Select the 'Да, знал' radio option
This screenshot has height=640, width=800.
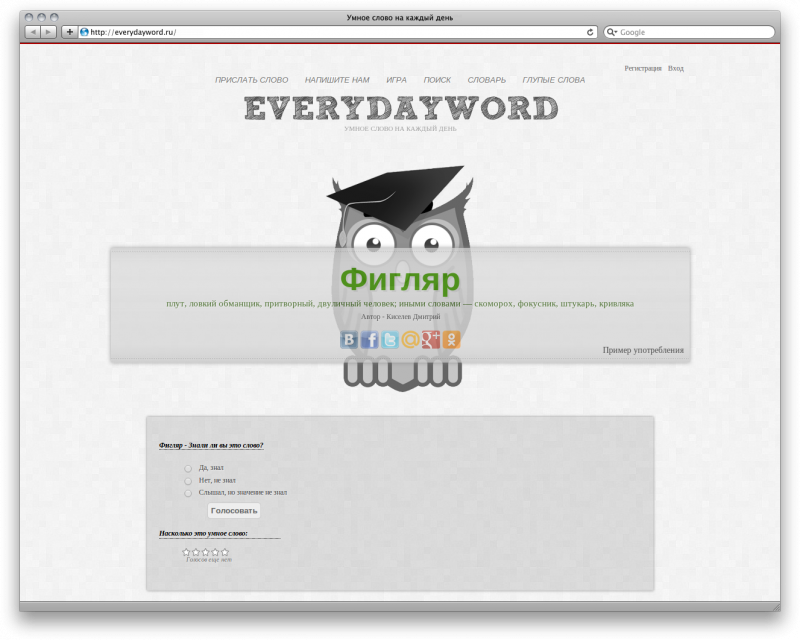coord(188,469)
